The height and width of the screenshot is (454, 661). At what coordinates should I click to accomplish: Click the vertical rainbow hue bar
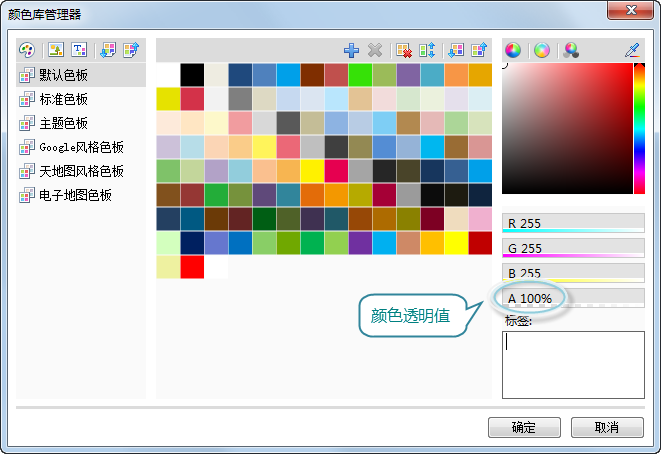point(640,129)
